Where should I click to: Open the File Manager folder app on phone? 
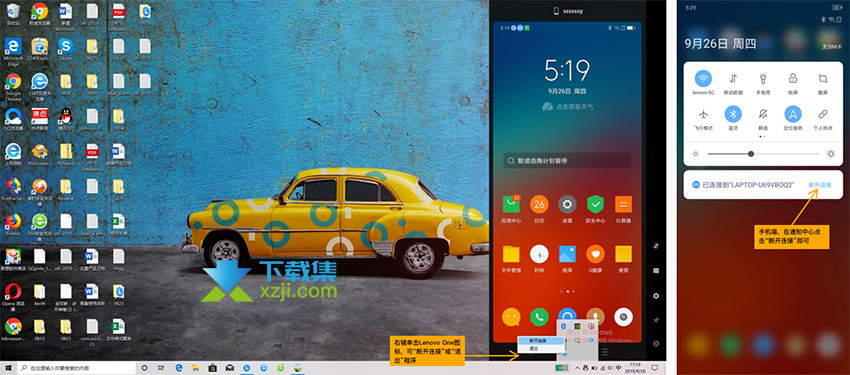tap(511, 254)
